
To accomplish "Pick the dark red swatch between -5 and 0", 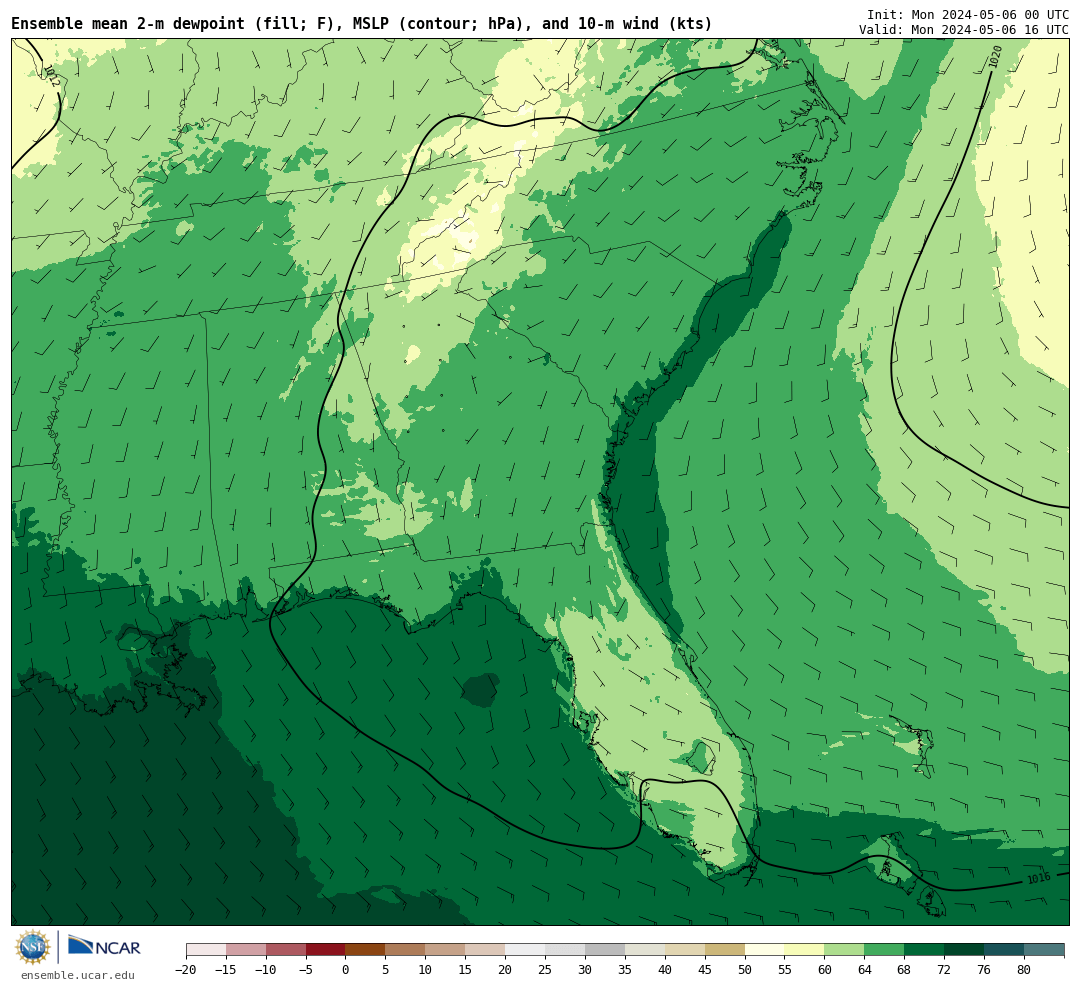I will click(326, 950).
